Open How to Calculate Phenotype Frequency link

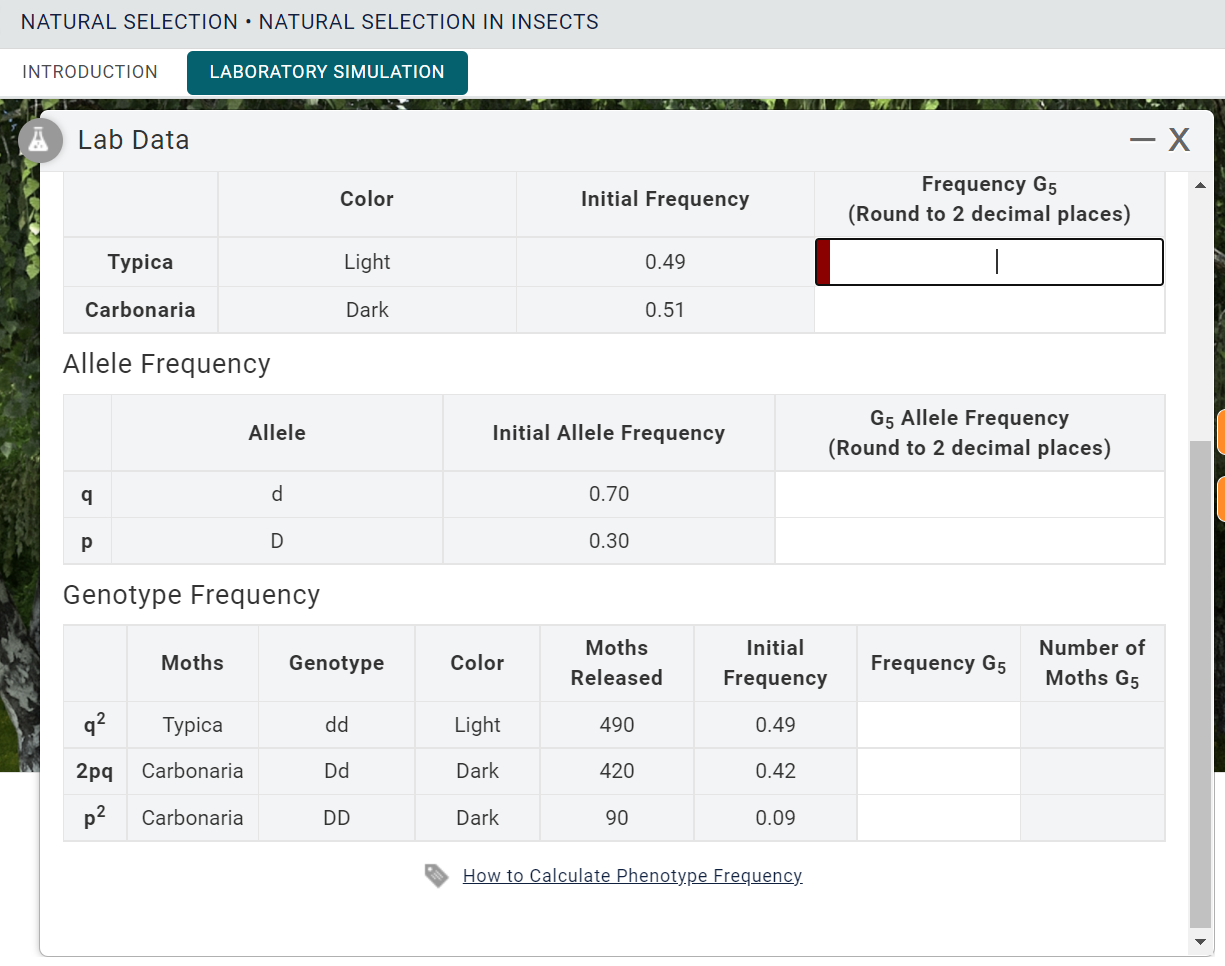pyautogui.click(x=632, y=876)
